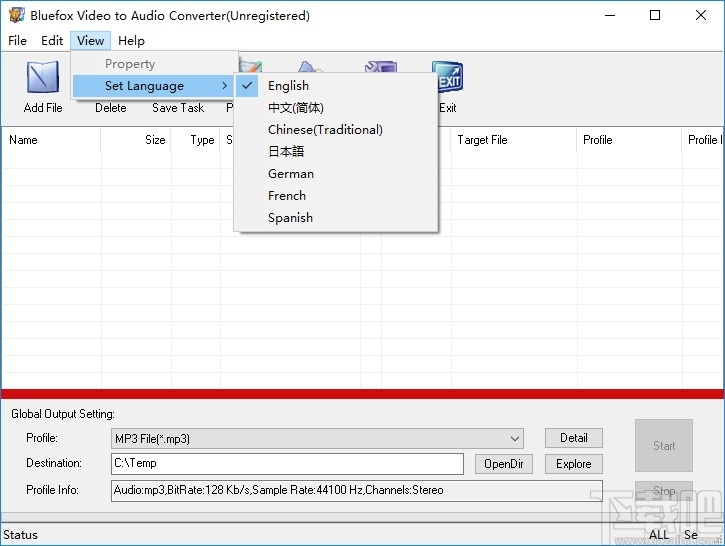Image resolution: width=725 pixels, height=546 pixels.
Task: Maximize the Bluefox converter window
Action: pyautogui.click(x=655, y=15)
